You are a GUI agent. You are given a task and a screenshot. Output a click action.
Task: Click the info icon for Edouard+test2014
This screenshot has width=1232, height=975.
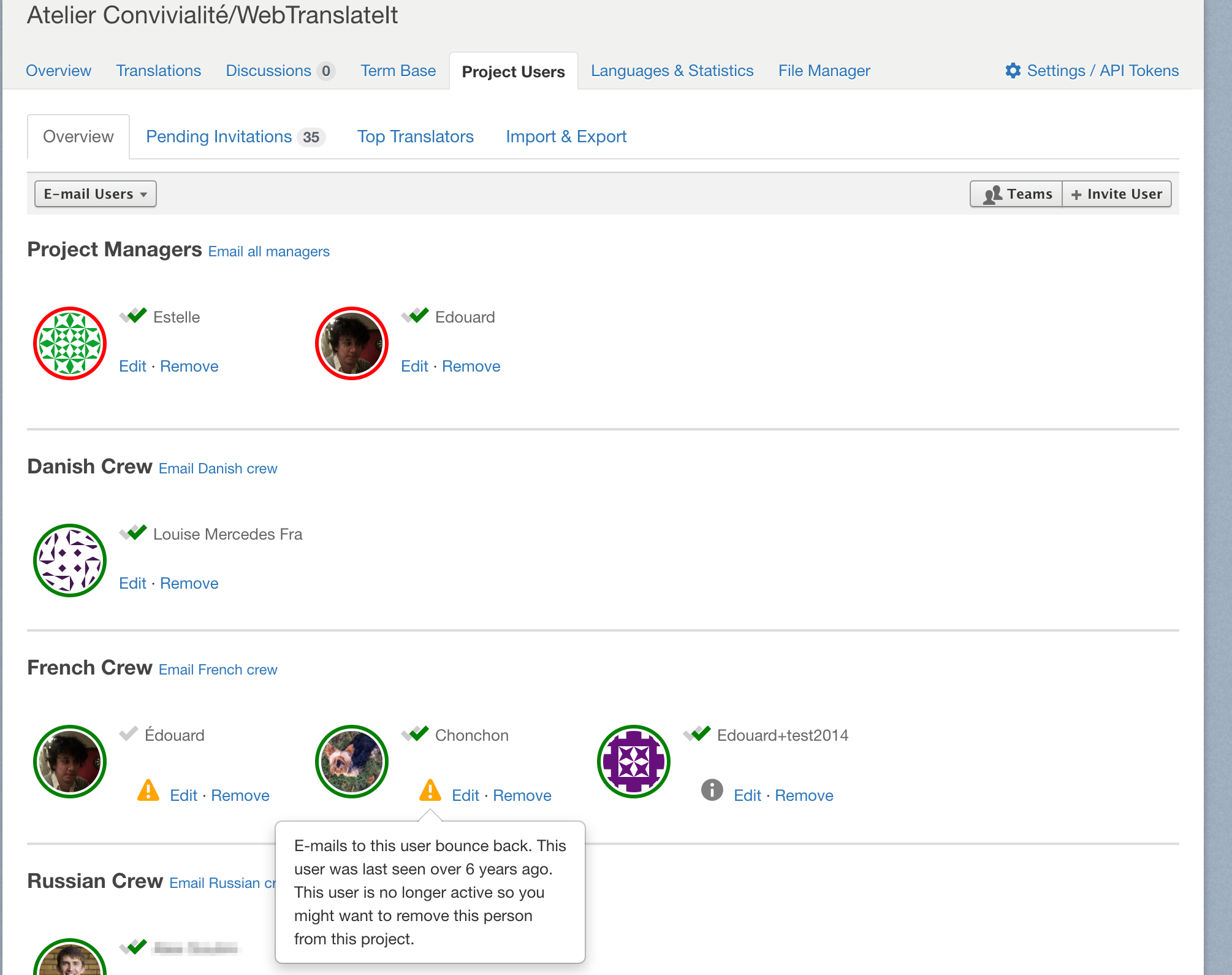[x=712, y=790]
